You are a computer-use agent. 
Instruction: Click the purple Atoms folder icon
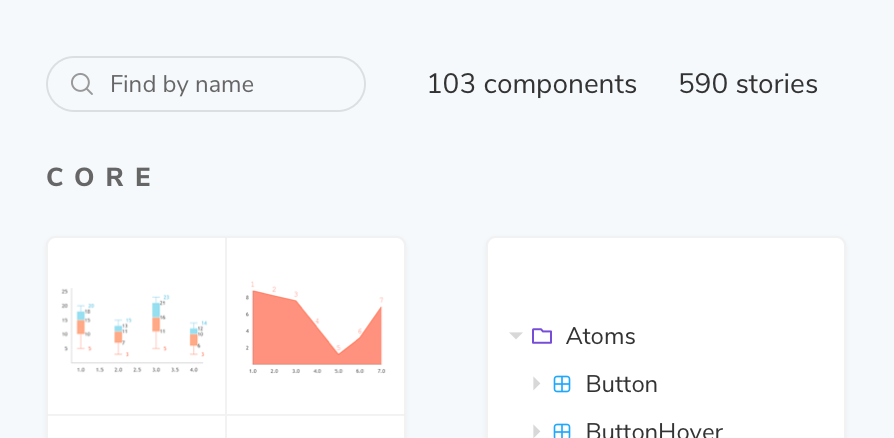pos(542,336)
